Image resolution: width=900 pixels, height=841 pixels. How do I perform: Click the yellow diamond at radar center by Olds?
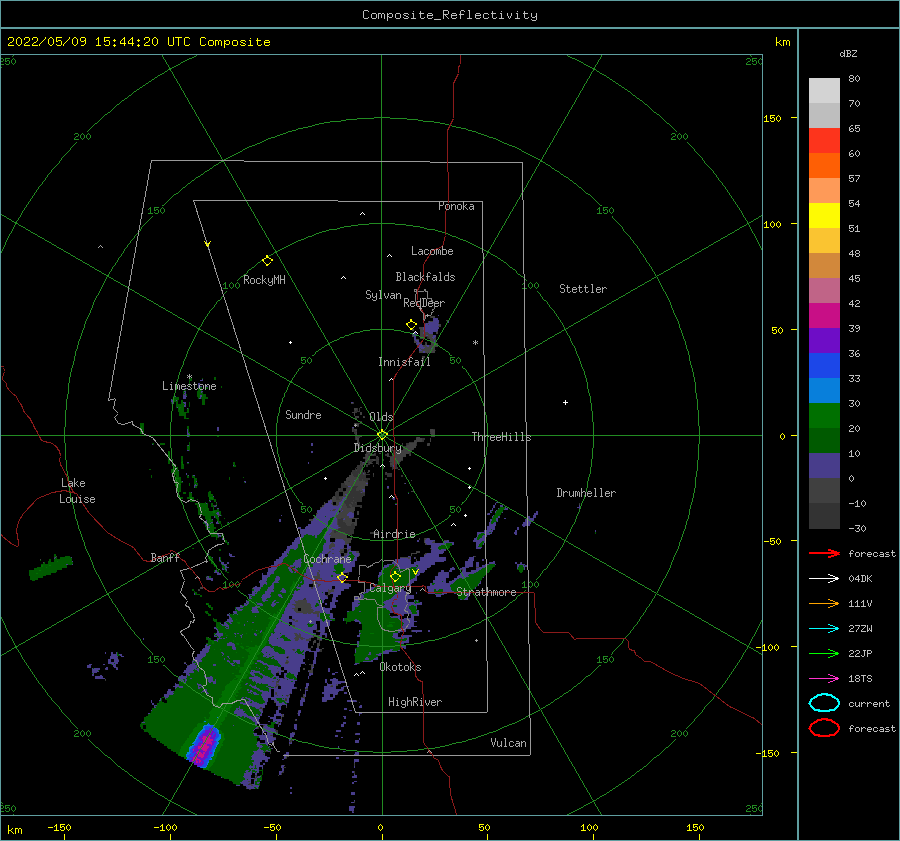coord(382,435)
